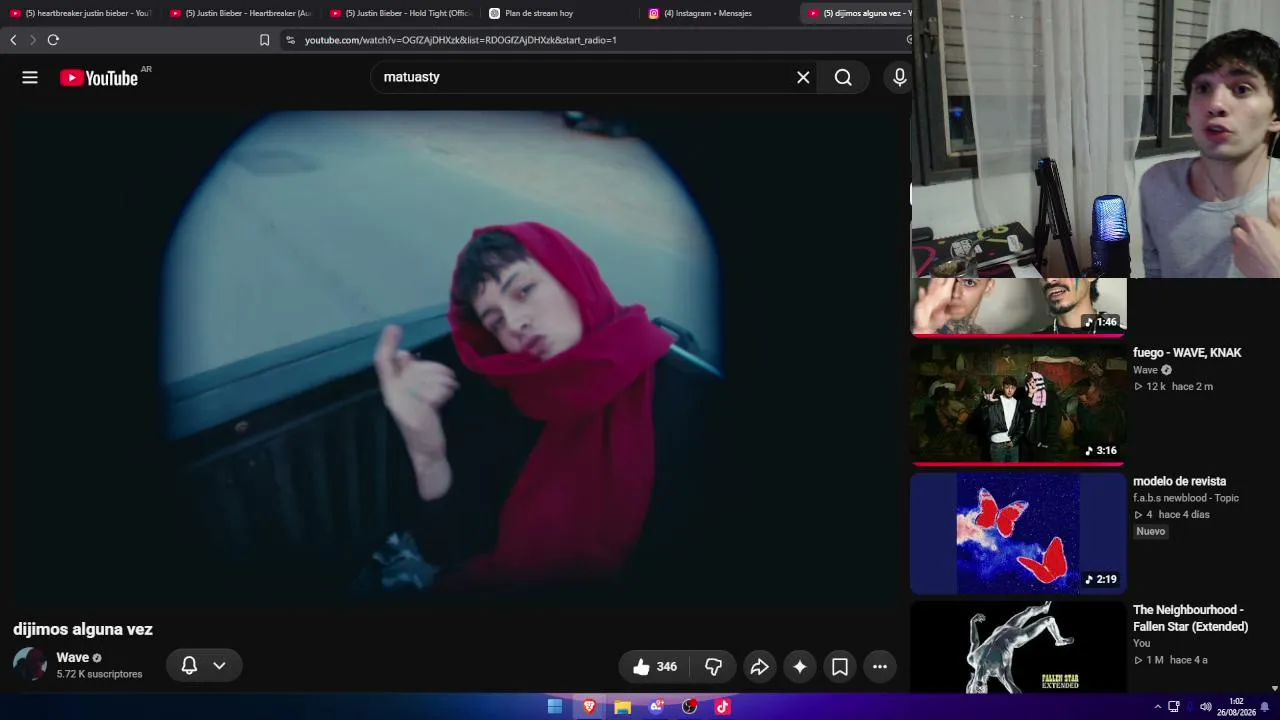Open the 'modelo de revista' video title
This screenshot has height=720, width=1280.
click(1179, 481)
